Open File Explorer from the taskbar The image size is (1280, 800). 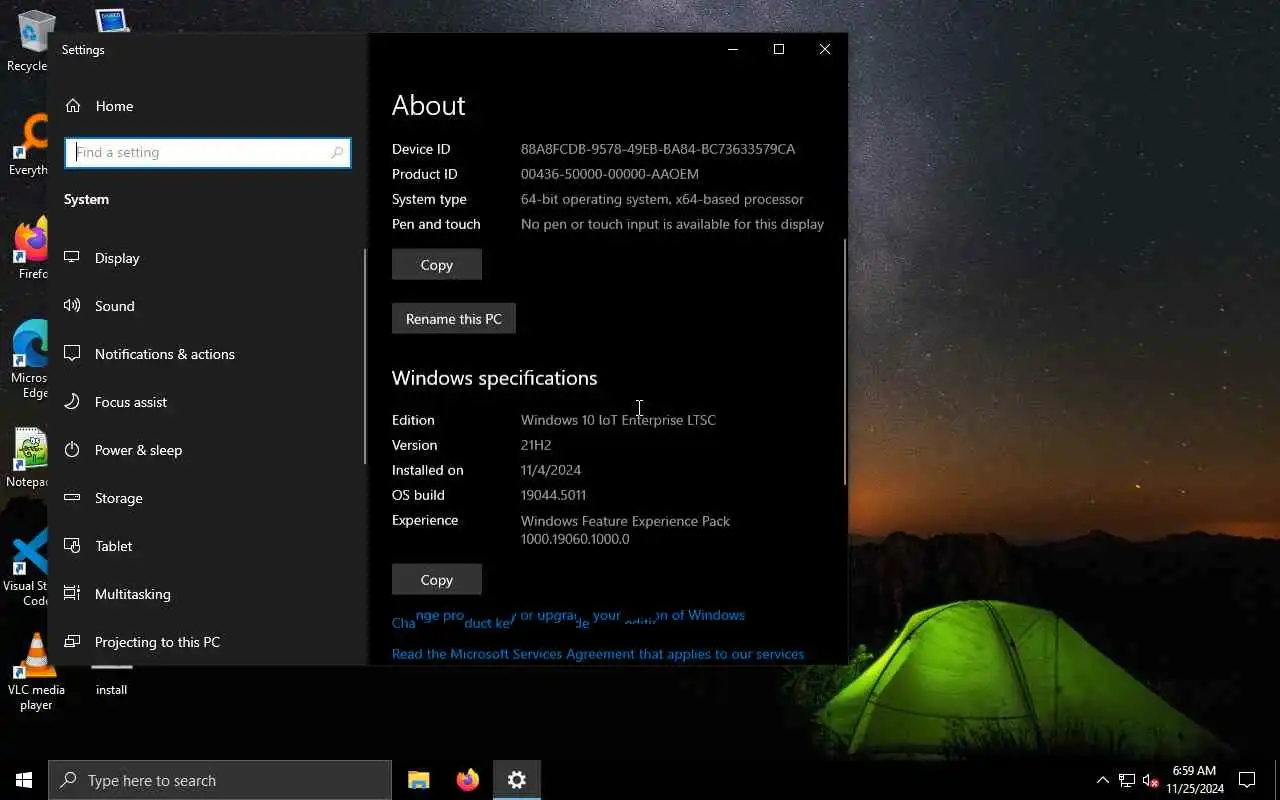pos(419,780)
